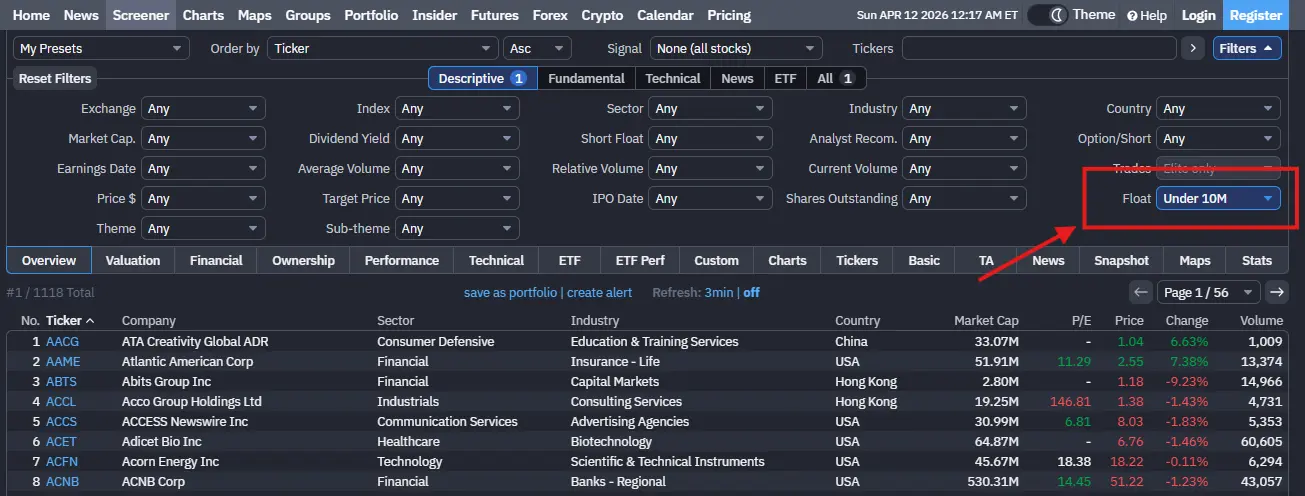Click company name Acorn Energy Inc
This screenshot has height=496, width=1305.
(x=170, y=461)
